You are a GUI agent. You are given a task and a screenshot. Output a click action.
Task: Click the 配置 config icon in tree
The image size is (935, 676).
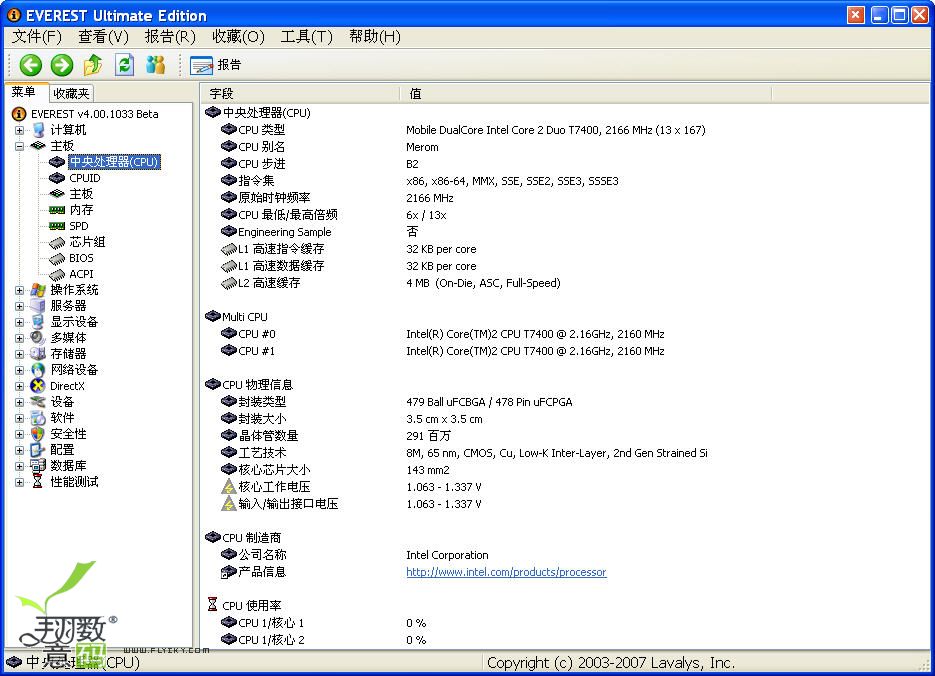[x=38, y=449]
